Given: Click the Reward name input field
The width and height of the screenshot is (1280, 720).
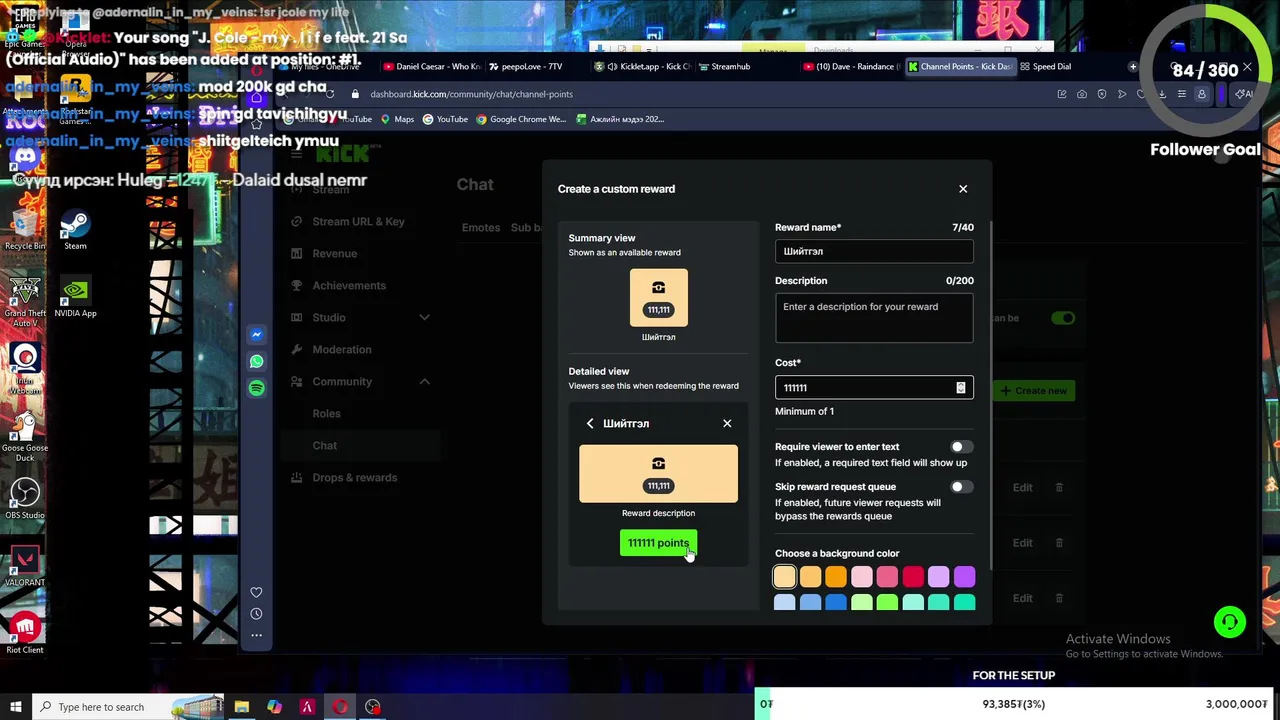Looking at the screenshot, I should click(x=874, y=252).
